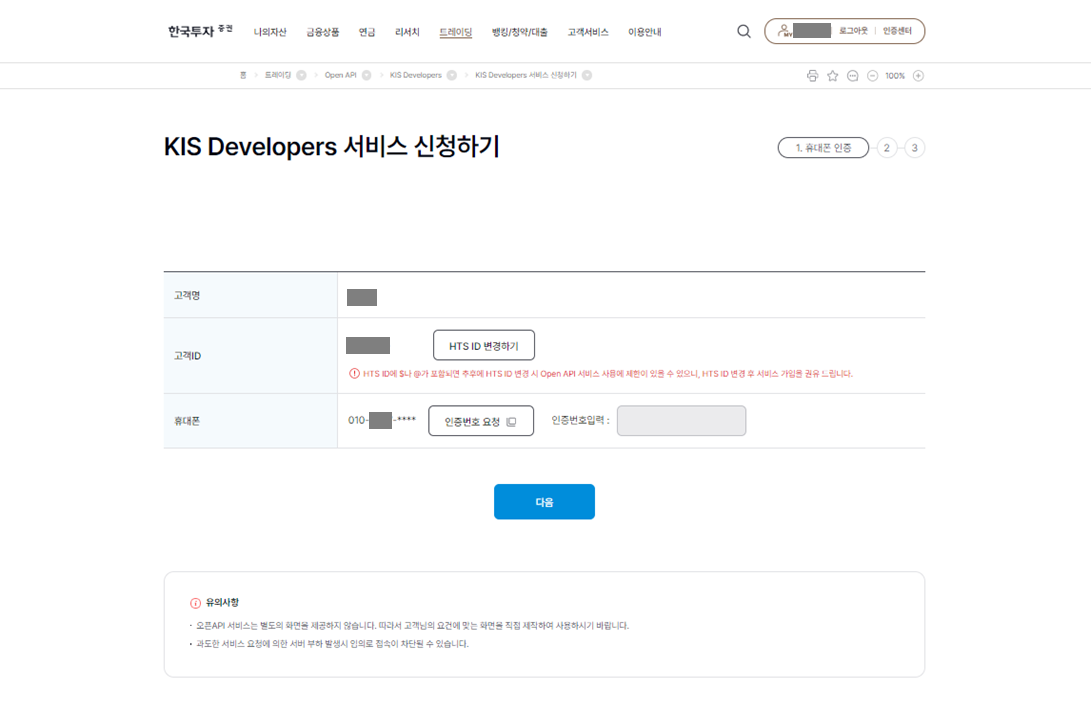Click the MY user profile icon
Image resolution: width=1091 pixels, height=708 pixels.
click(784, 31)
